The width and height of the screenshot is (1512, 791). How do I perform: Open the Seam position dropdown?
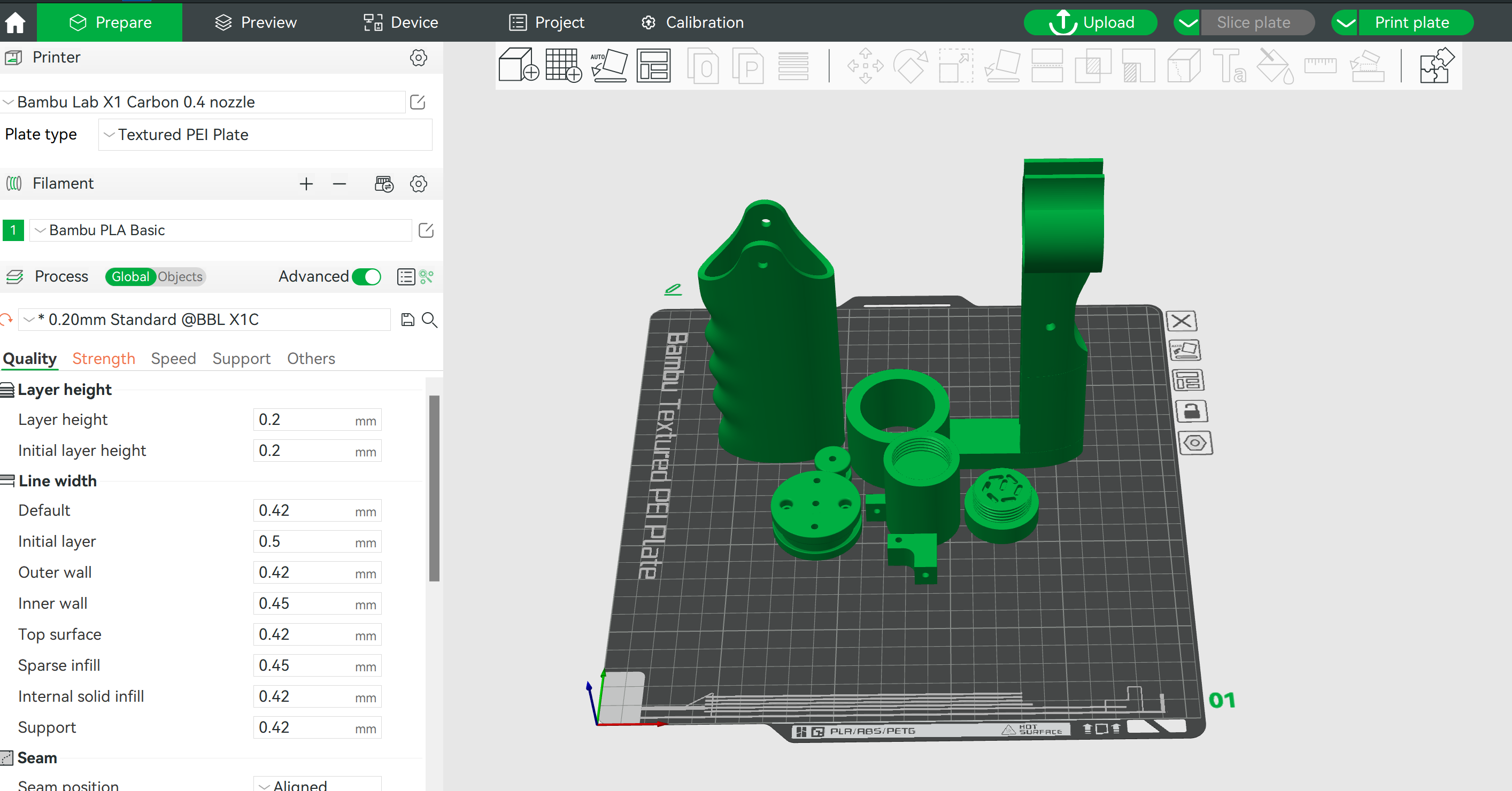(318, 785)
